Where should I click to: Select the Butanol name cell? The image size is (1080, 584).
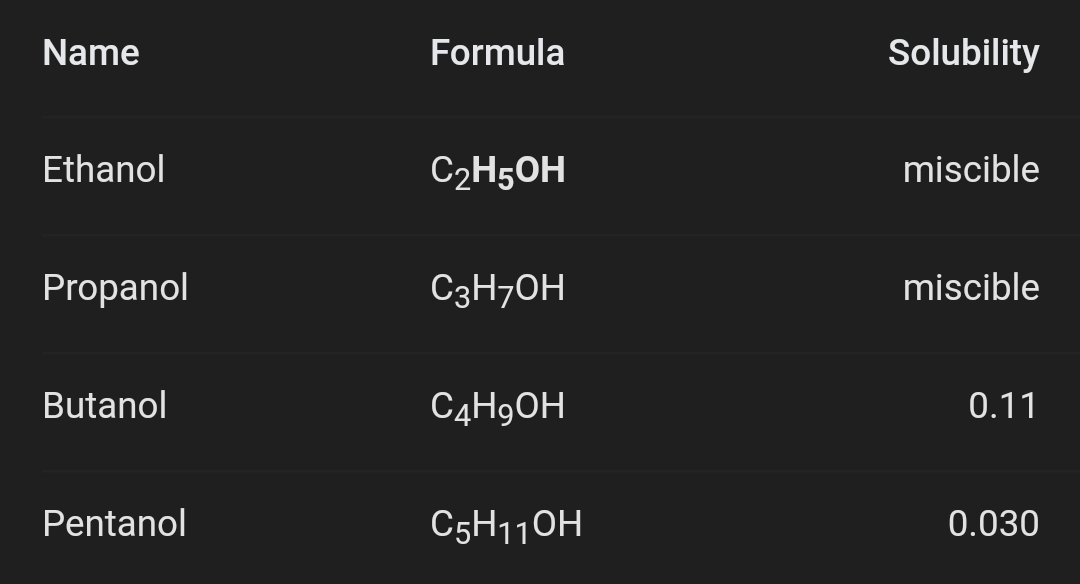[x=105, y=406]
